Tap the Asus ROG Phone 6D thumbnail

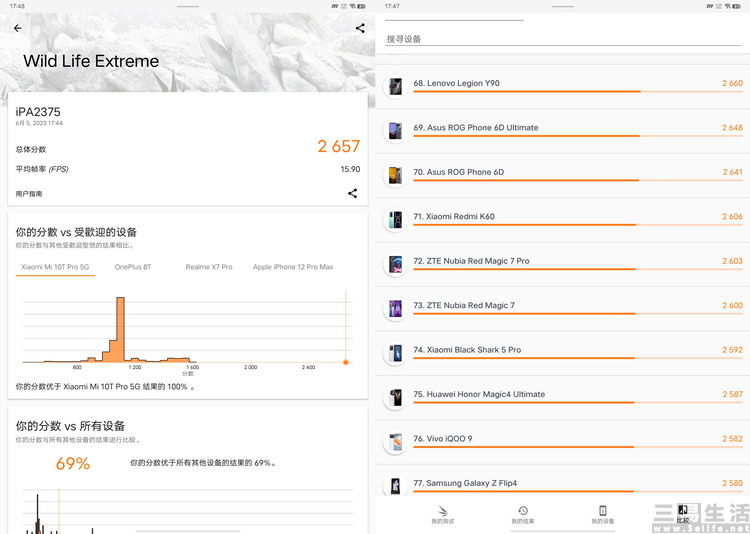396,175
